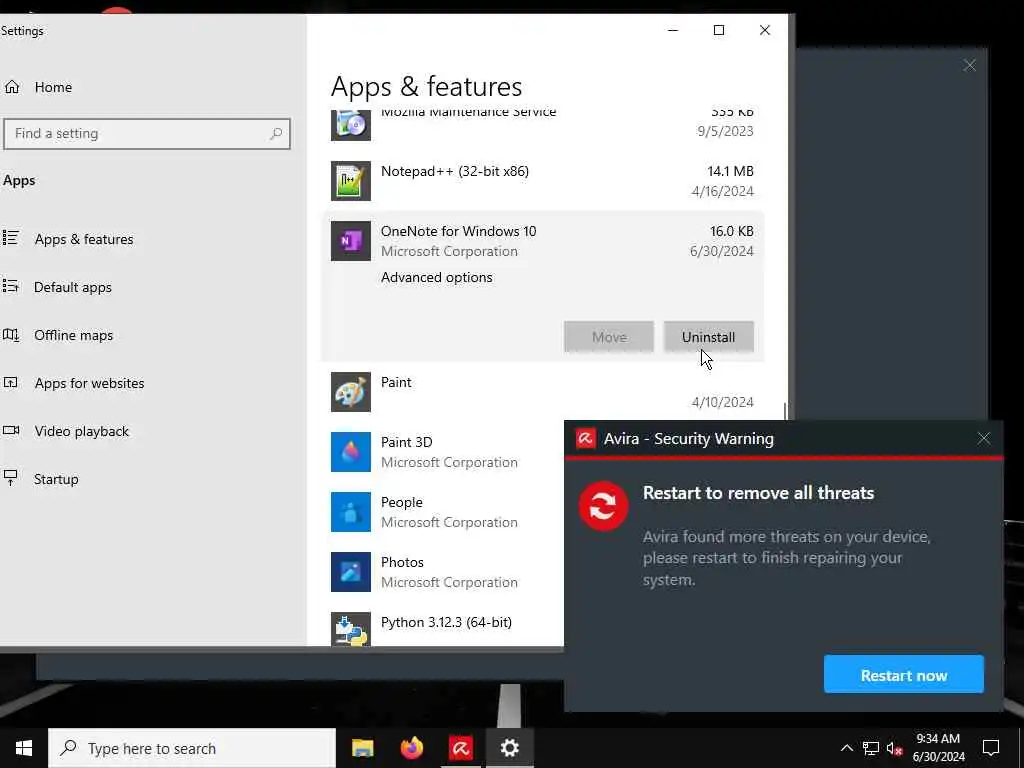Close the dark background window
Viewport: 1024px width, 768px height.
(969, 65)
